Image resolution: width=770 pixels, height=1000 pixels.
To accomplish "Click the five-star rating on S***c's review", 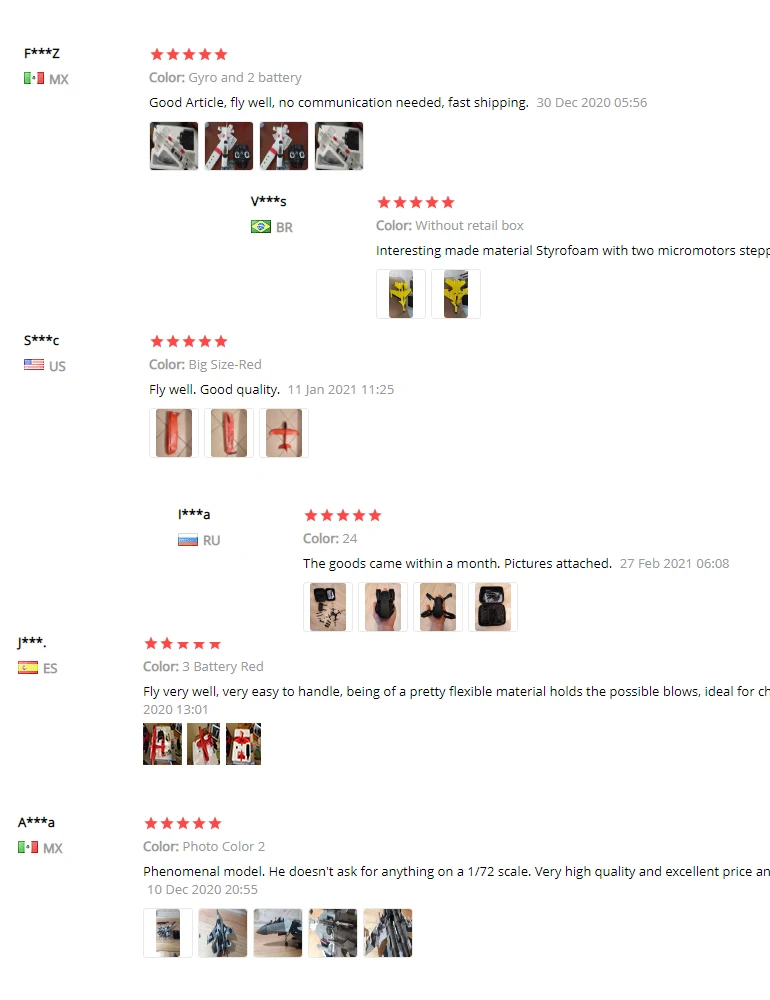I will pos(189,341).
